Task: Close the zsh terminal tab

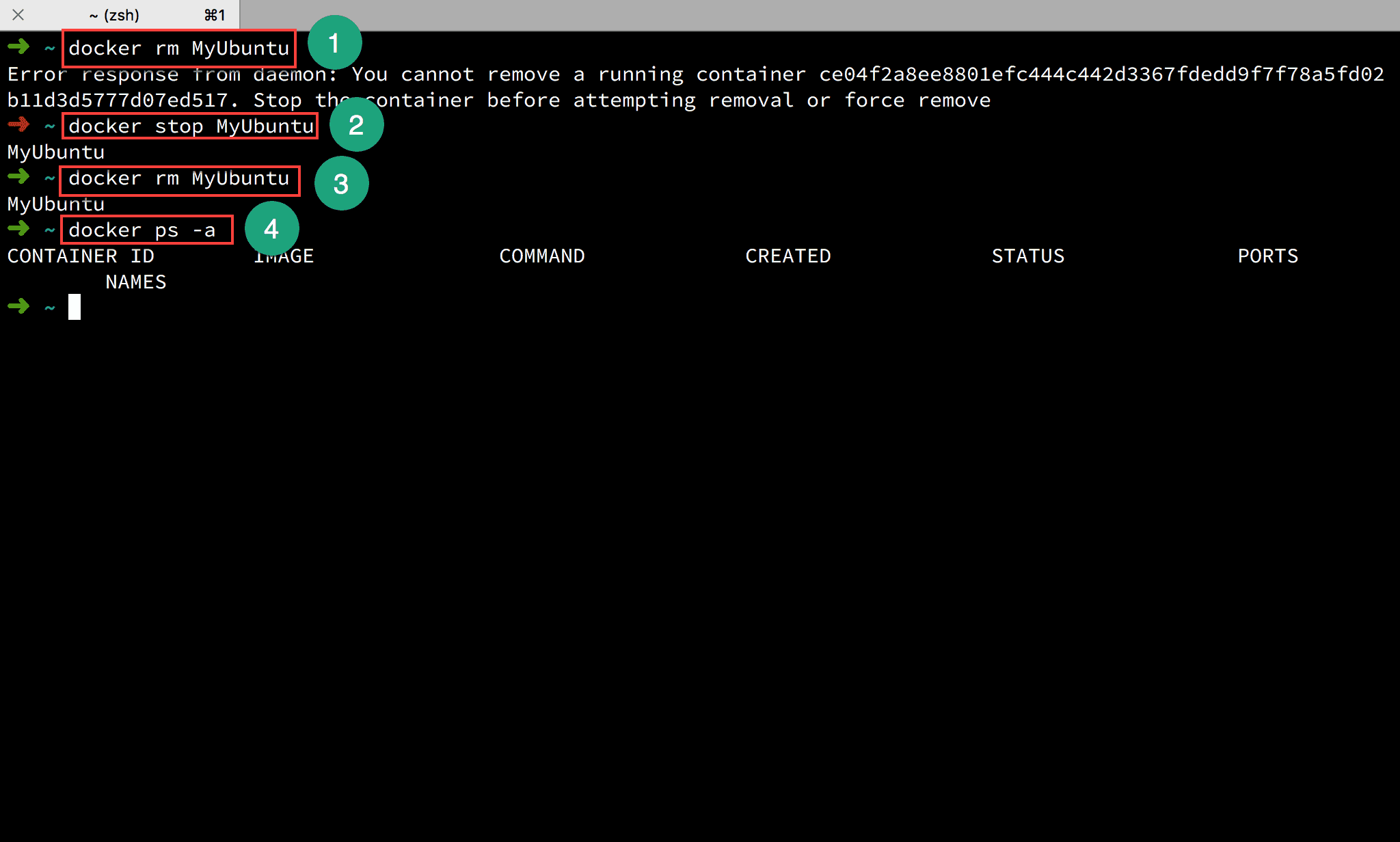Action: click(x=18, y=14)
